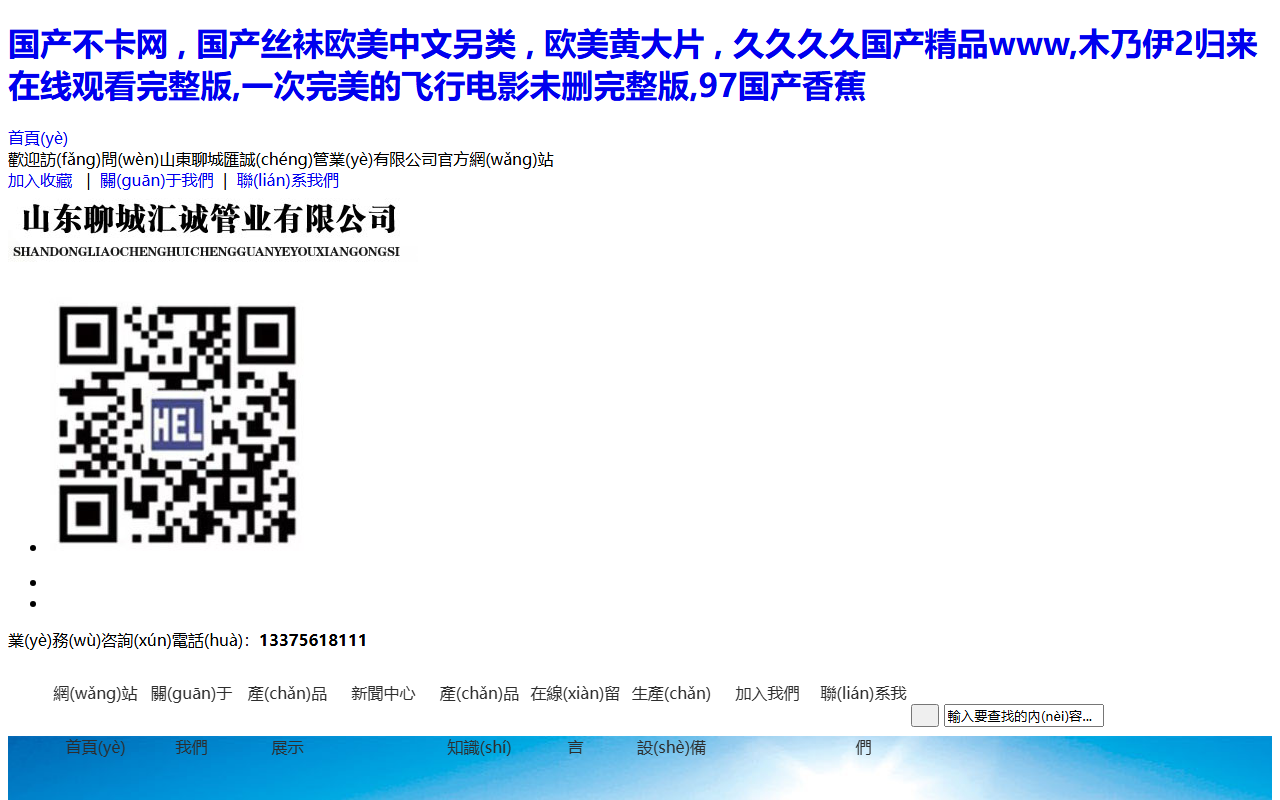Viewport: 1280px width, 800px height.
Task: Open the 關(guān)于我們 link in the top links row
Action: (157, 181)
